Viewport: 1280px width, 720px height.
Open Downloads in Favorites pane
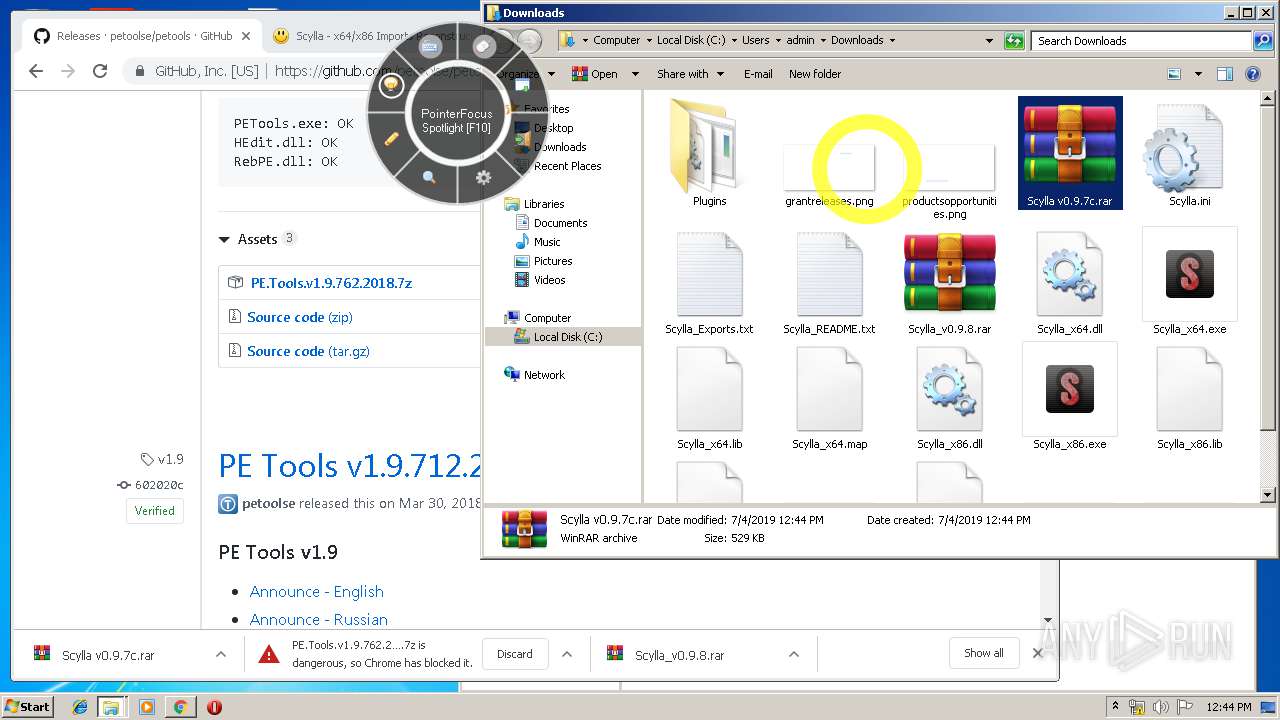559,147
